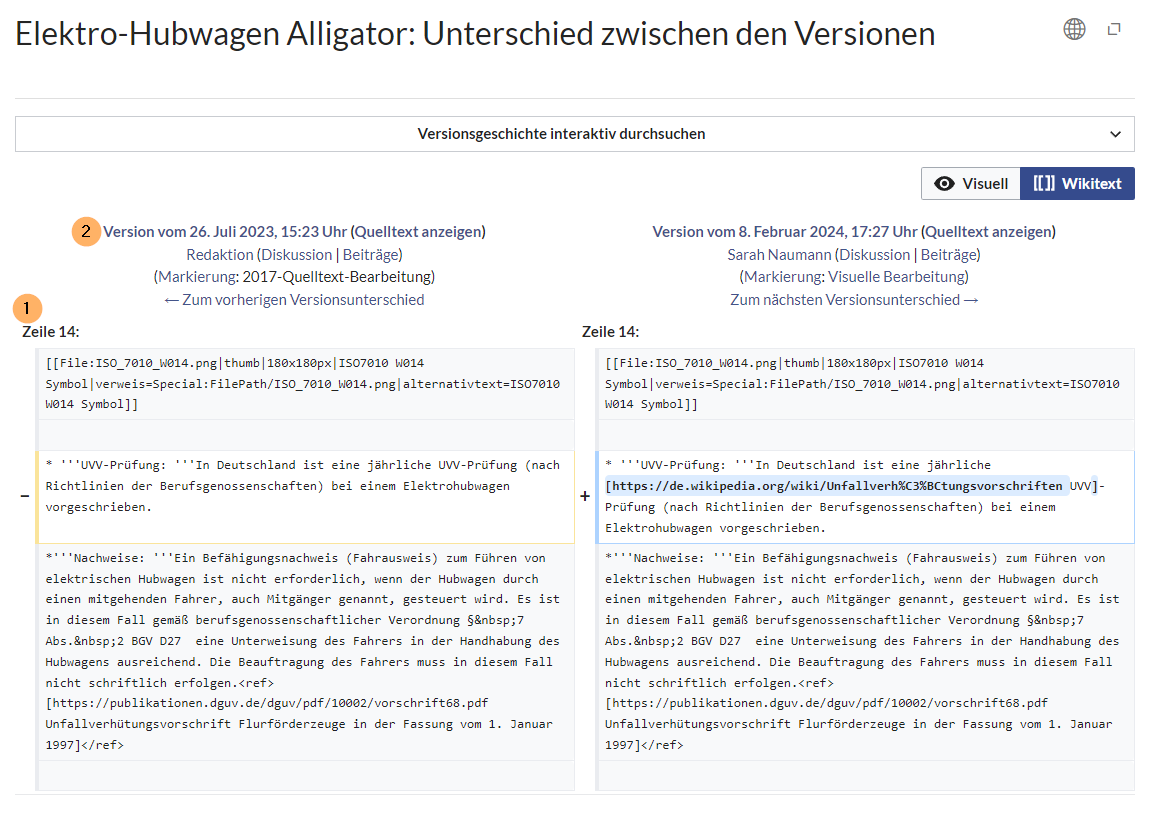Click the orange annotation marker 1

[29, 306]
